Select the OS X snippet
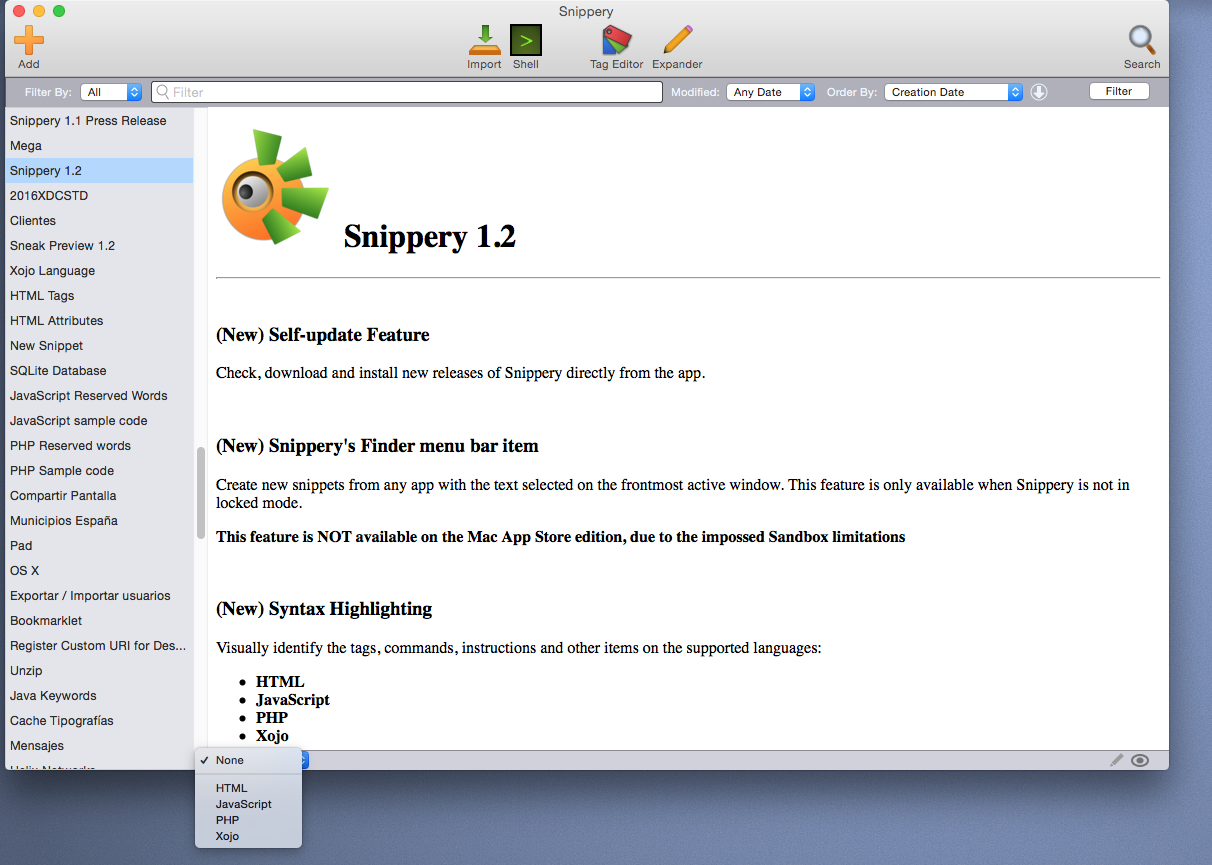This screenshot has height=865, width=1212. point(99,570)
